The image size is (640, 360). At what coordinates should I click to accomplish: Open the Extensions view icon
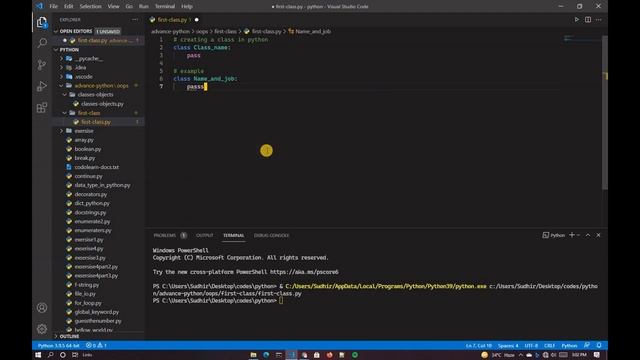(42, 108)
